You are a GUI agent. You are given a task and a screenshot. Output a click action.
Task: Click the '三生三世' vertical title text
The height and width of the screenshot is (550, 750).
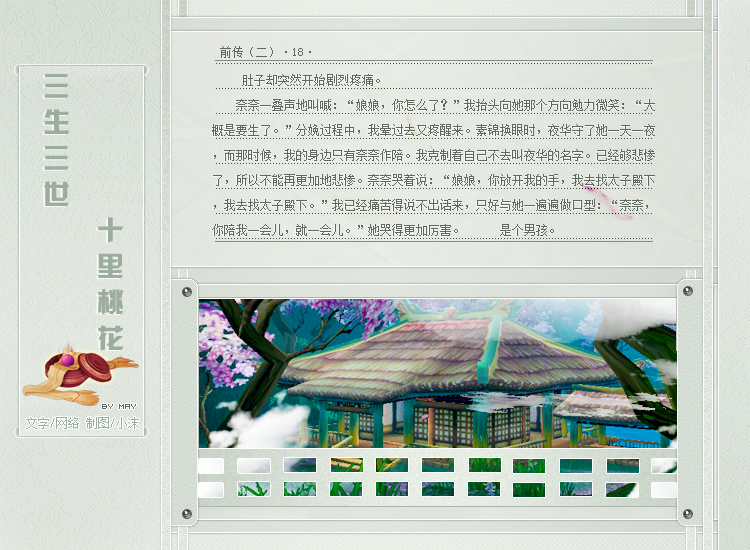click(57, 139)
